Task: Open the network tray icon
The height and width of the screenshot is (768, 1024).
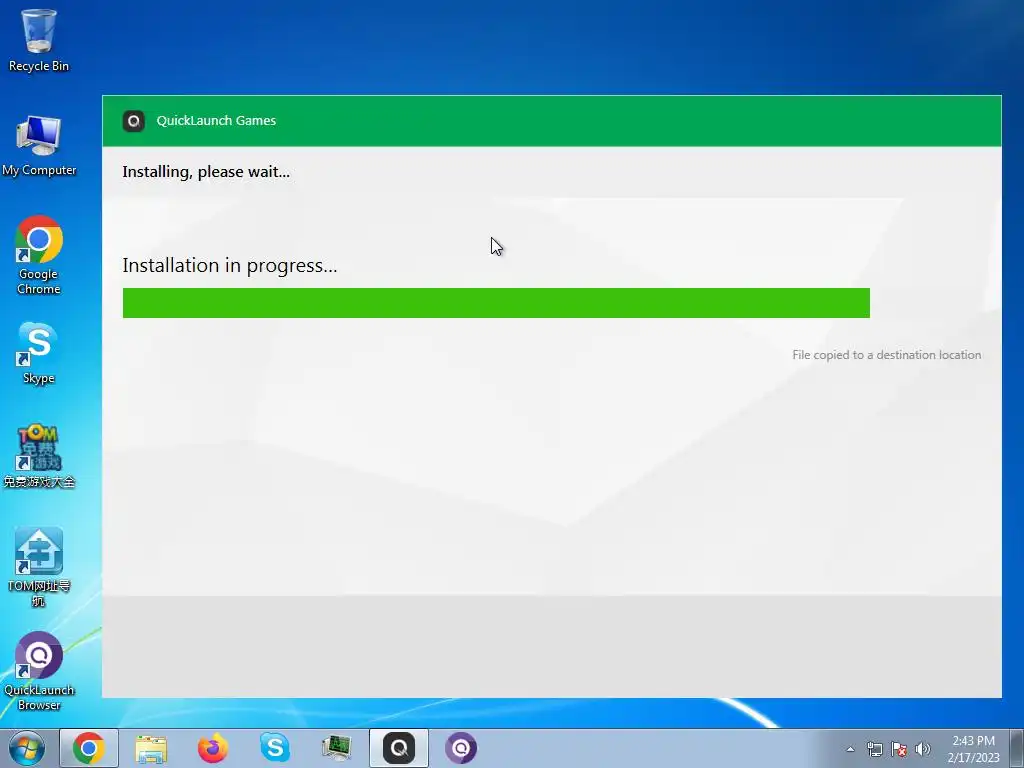Action: coord(874,749)
